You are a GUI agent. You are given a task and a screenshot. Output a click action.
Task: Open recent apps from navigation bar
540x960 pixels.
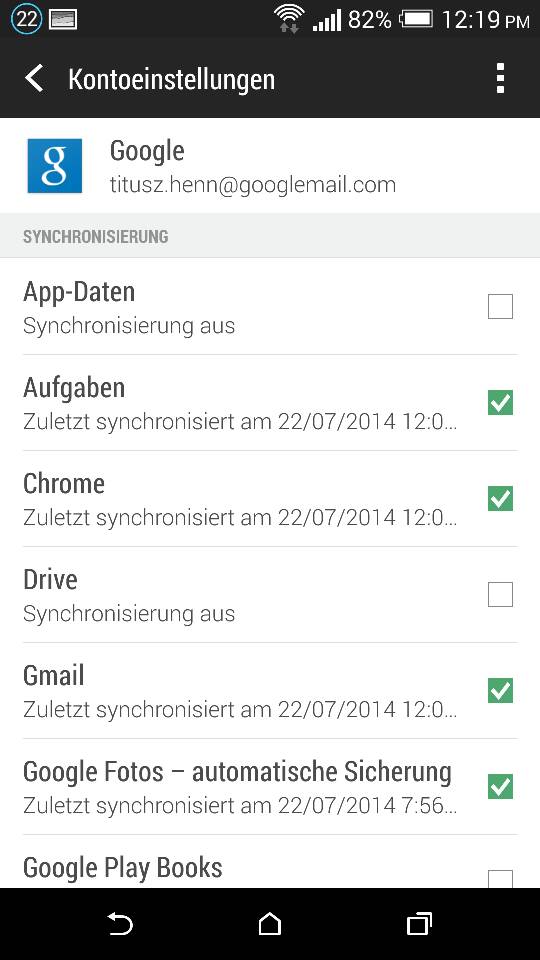tap(419, 924)
